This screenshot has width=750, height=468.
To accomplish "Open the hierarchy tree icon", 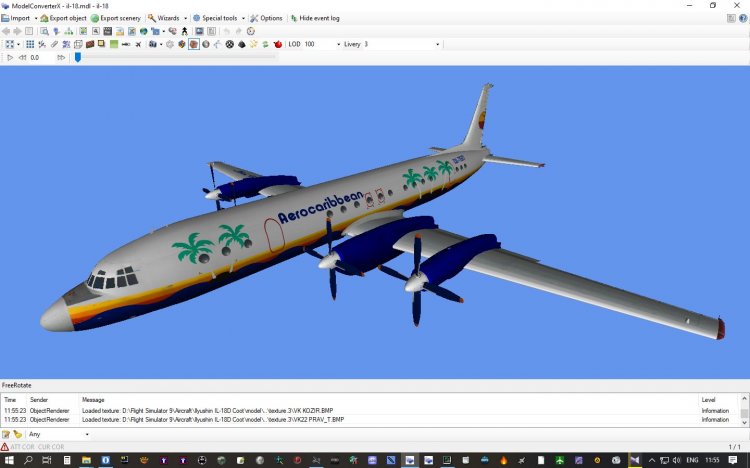I will (x=69, y=31).
